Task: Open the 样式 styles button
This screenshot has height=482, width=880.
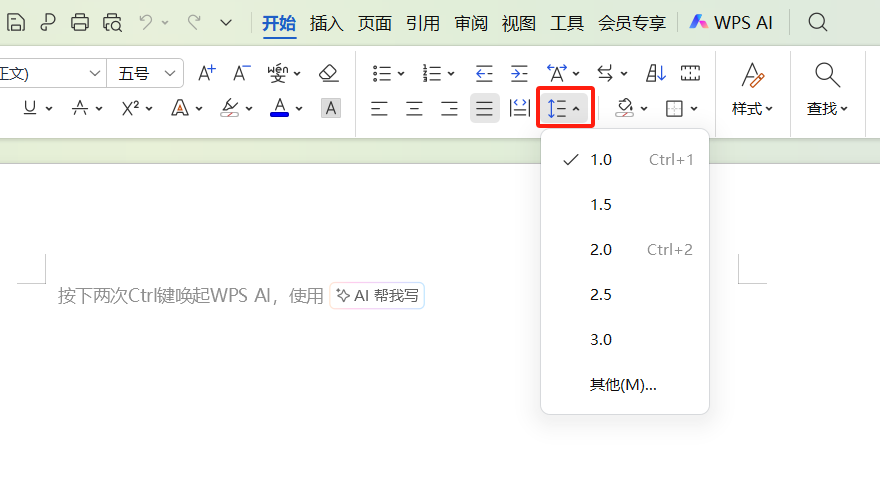Action: coord(753,90)
